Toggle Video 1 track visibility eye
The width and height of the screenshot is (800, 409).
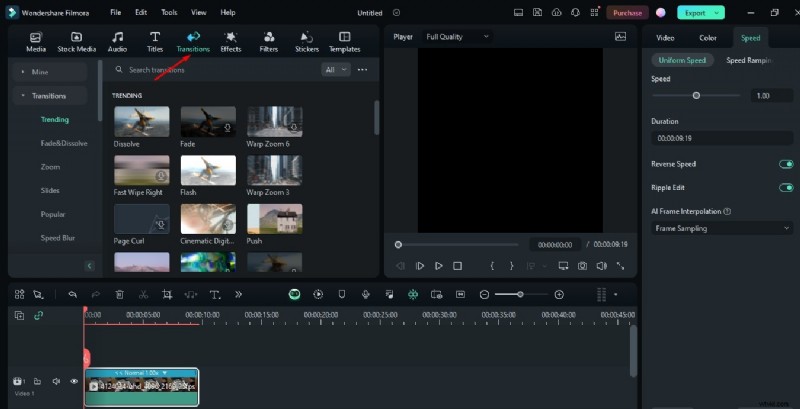pyautogui.click(x=74, y=381)
